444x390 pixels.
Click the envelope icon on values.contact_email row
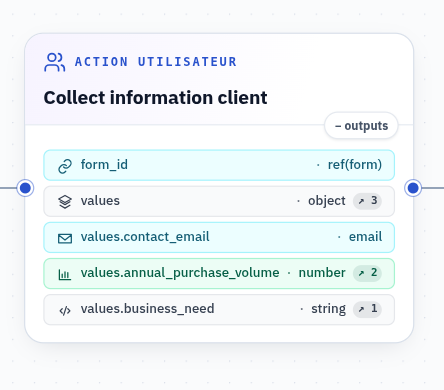(65, 238)
